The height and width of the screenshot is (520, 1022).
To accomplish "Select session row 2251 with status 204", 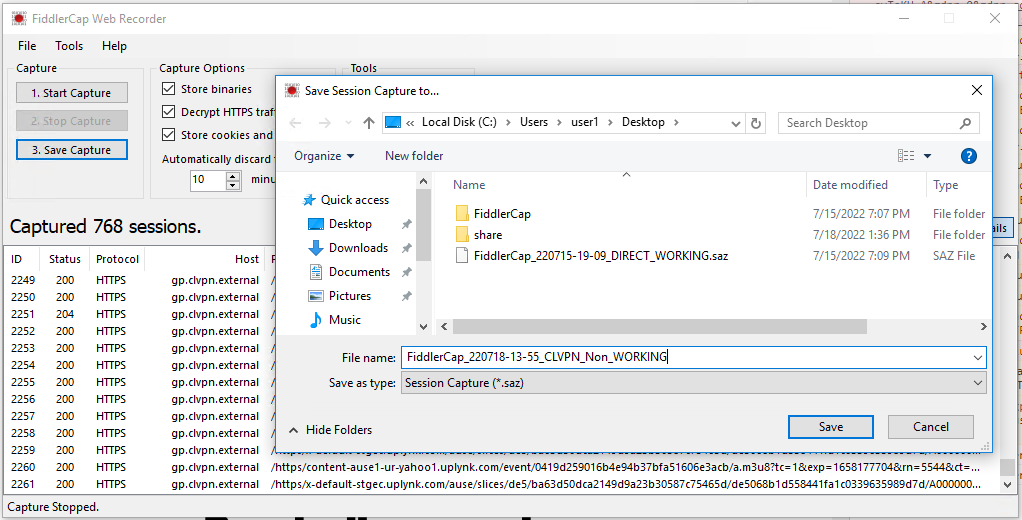I will pyautogui.click(x=139, y=314).
